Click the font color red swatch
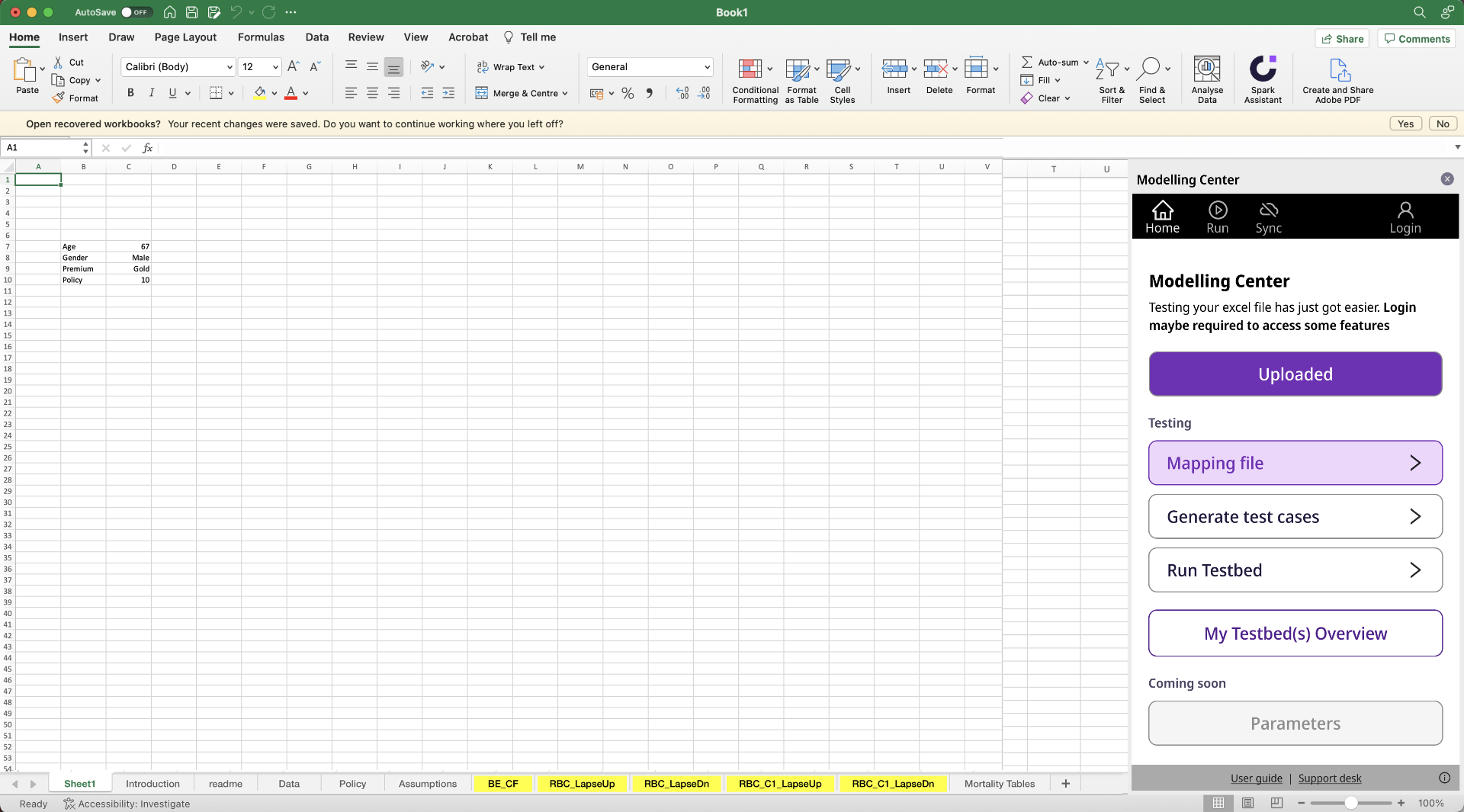 point(291,93)
